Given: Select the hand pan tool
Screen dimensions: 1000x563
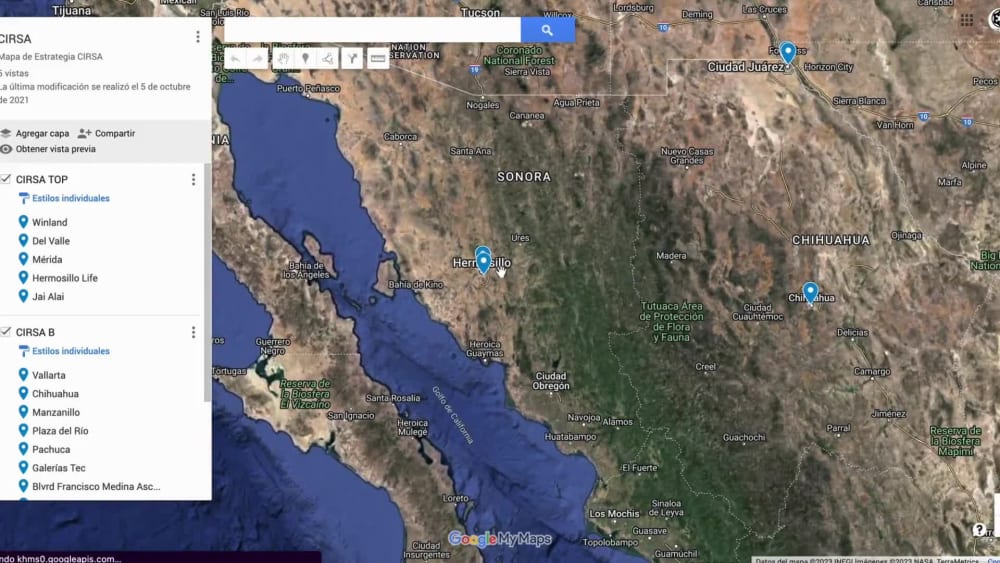Looking at the screenshot, I should click(283, 59).
